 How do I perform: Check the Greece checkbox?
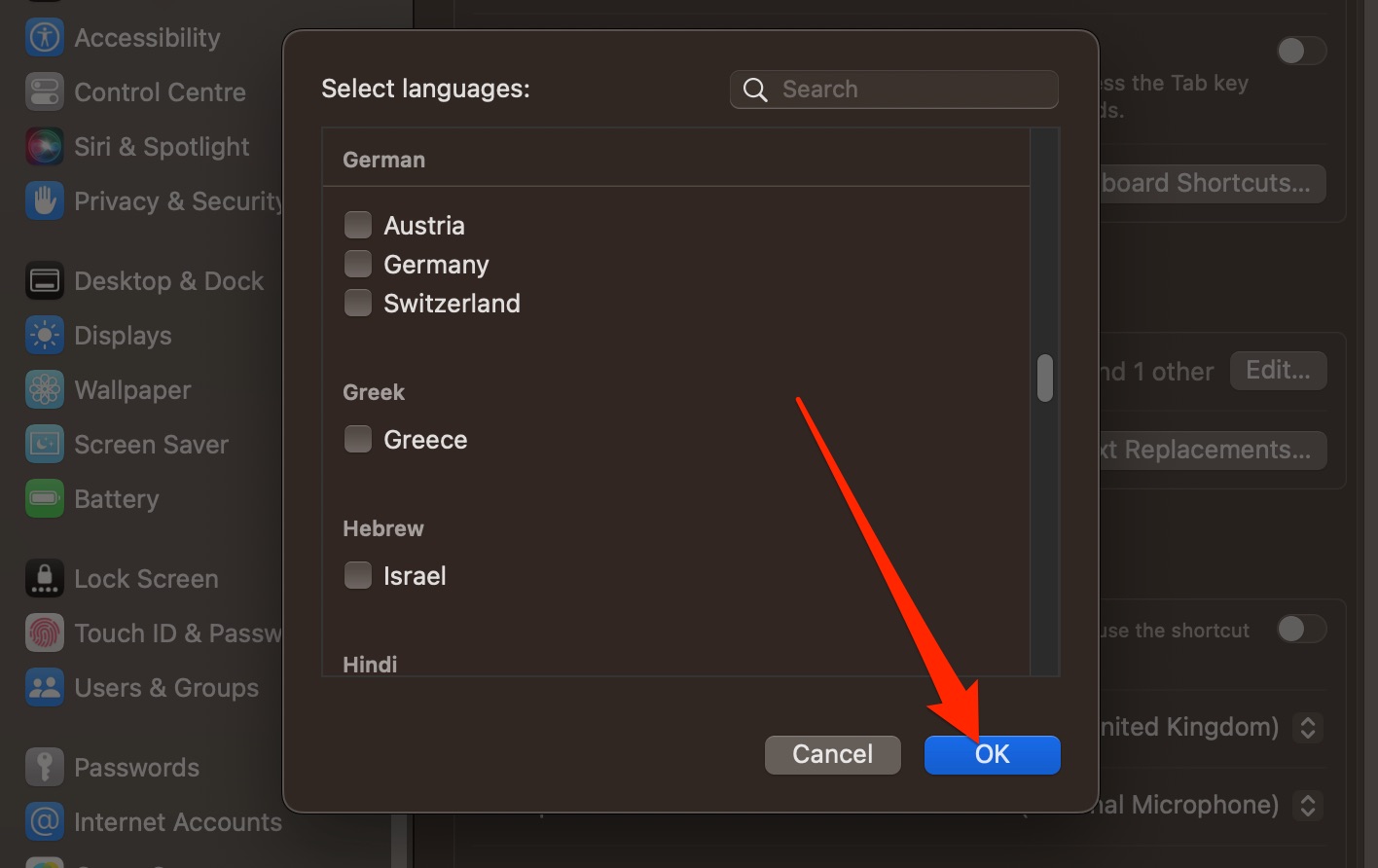(358, 439)
